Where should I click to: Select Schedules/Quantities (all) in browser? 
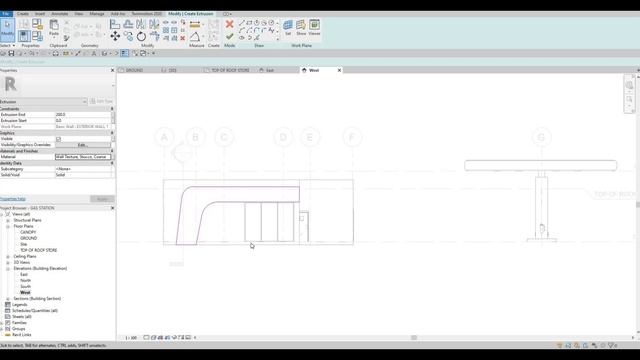(35, 311)
